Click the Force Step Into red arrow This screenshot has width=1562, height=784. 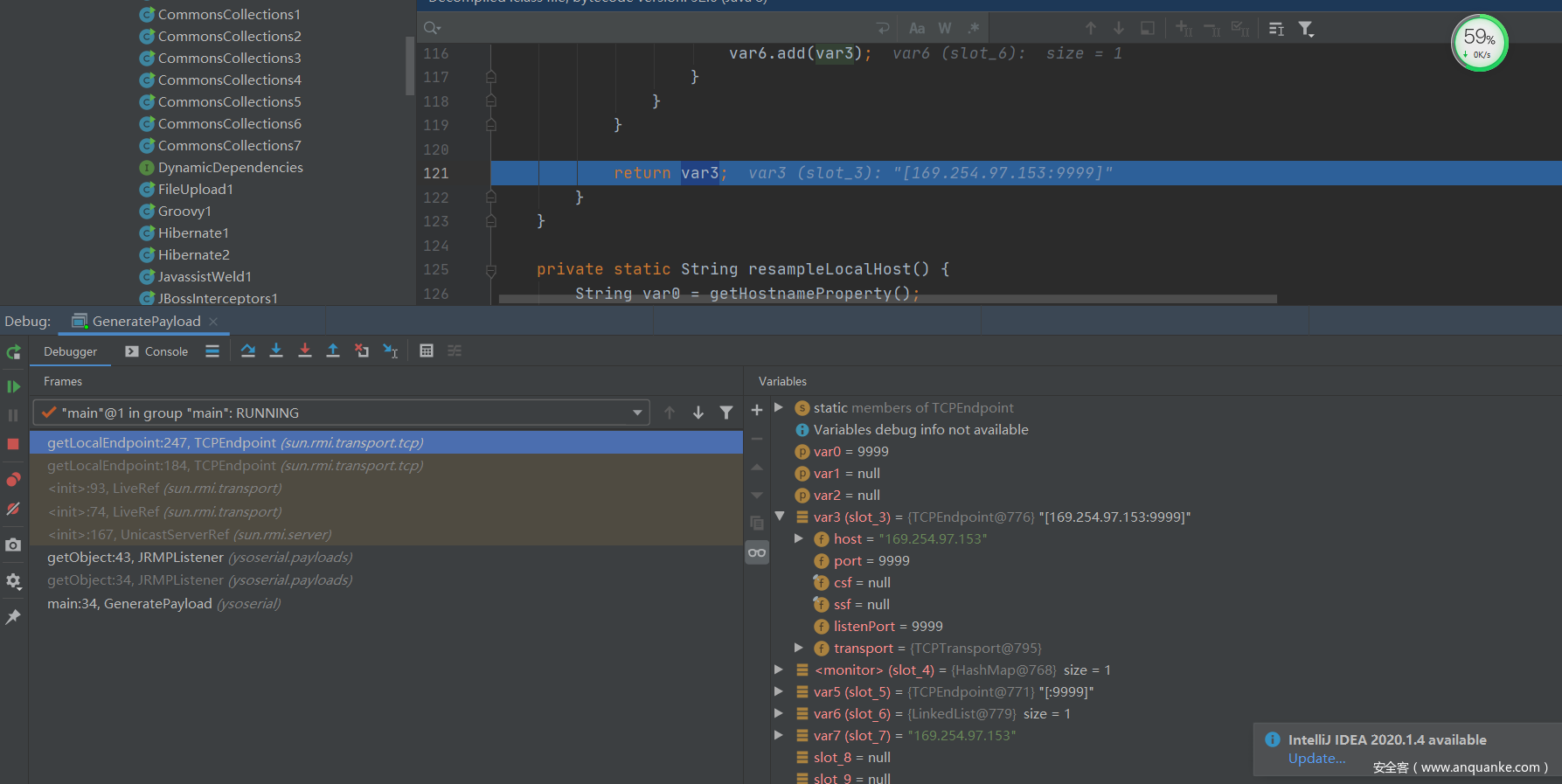click(x=305, y=350)
